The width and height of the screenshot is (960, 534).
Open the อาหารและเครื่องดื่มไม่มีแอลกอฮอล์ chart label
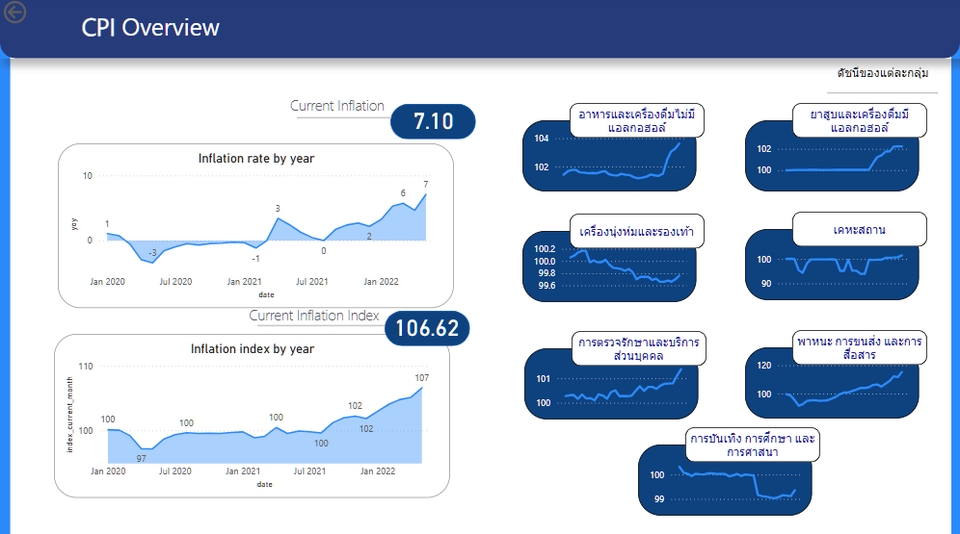coord(637,121)
